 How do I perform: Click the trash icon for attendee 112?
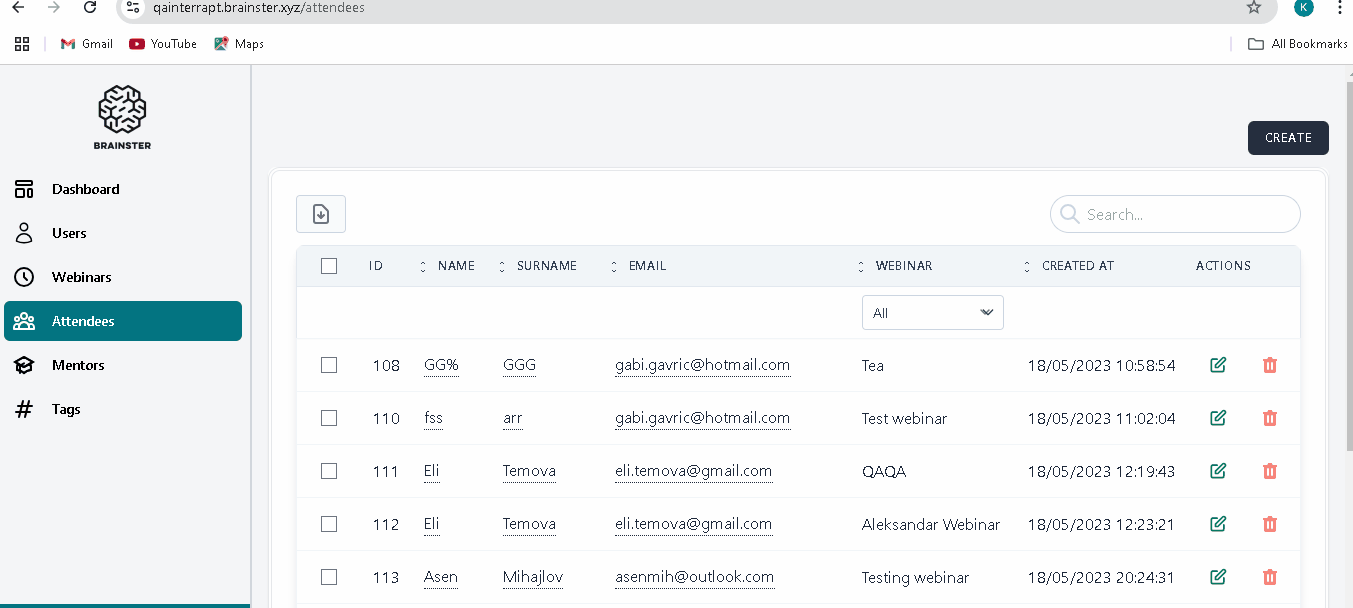pos(1270,524)
